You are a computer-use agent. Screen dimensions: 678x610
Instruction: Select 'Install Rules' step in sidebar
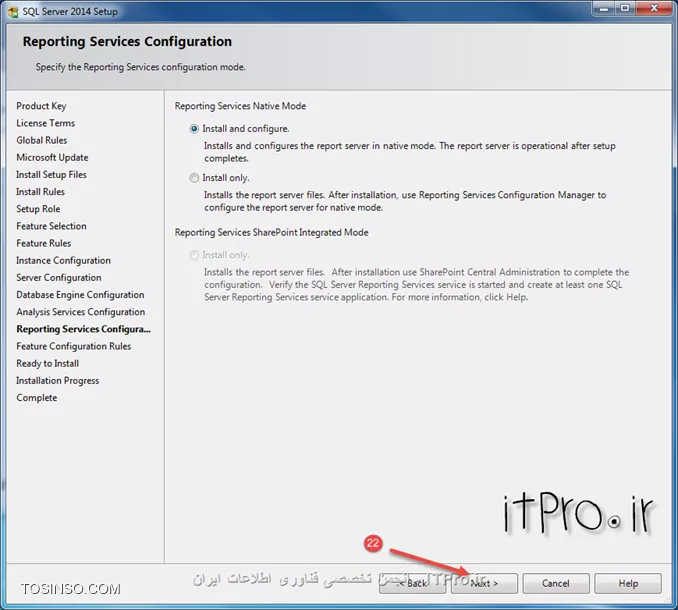tap(40, 192)
